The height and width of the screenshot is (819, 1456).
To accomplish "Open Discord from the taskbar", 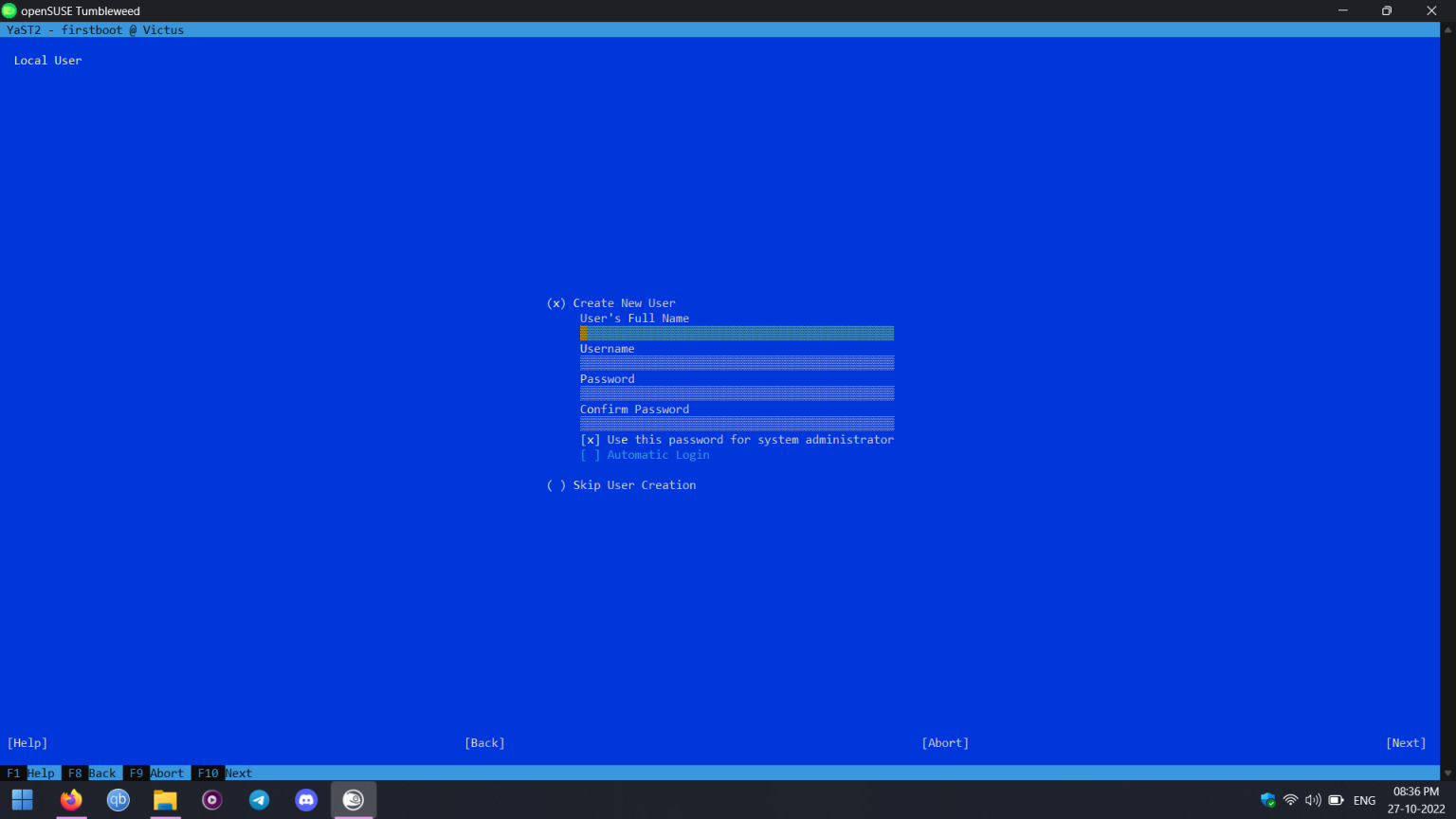I will pos(305,800).
